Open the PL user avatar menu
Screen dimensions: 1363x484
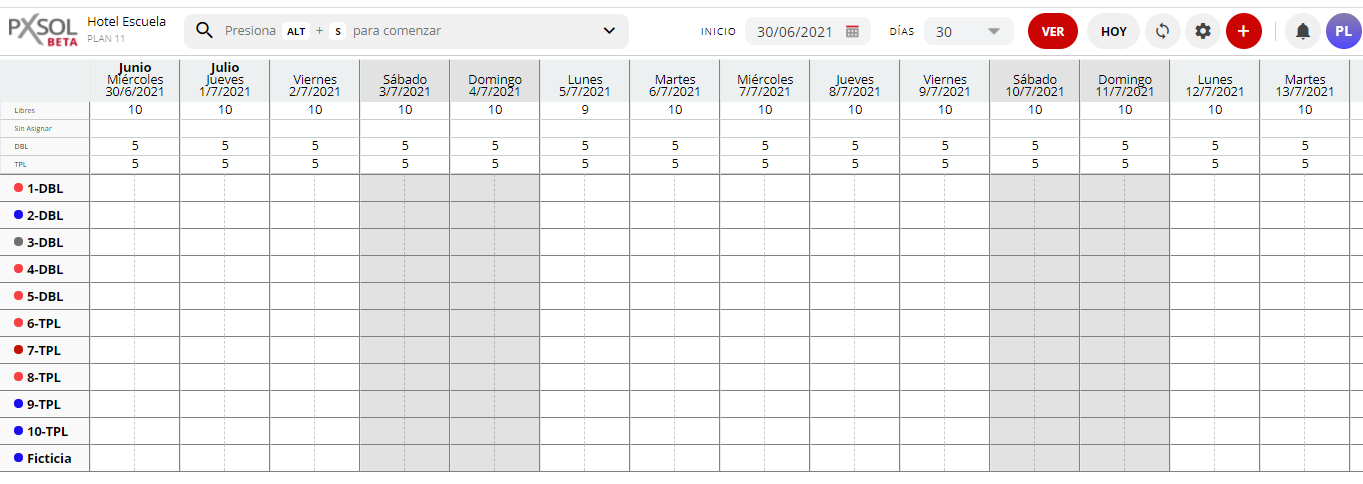tap(1343, 31)
